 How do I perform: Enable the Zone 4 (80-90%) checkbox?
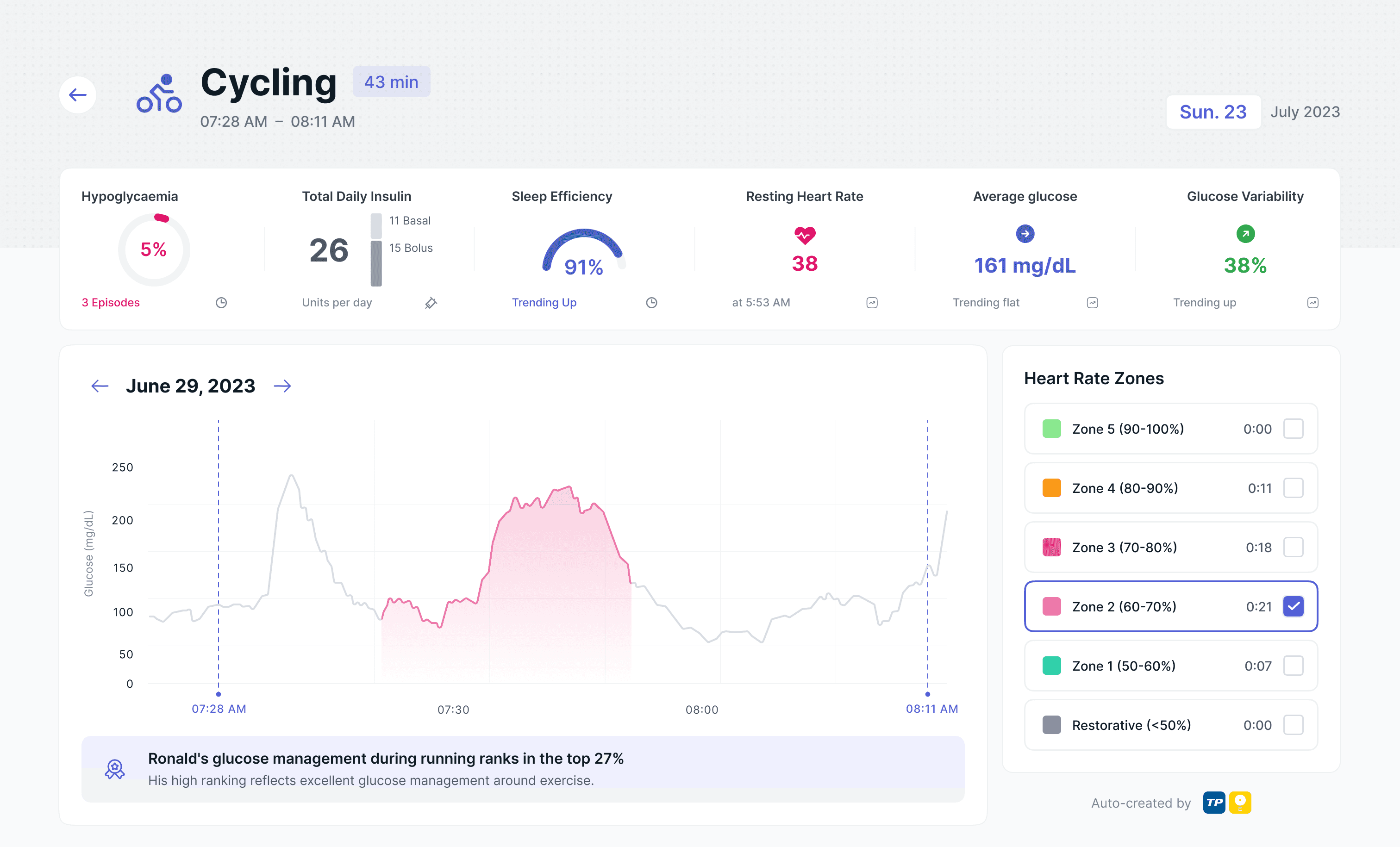[1294, 488]
